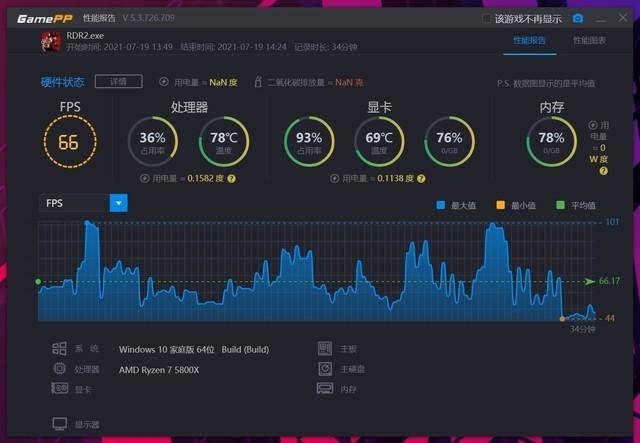Click the FPS 66 gauge

70,142
